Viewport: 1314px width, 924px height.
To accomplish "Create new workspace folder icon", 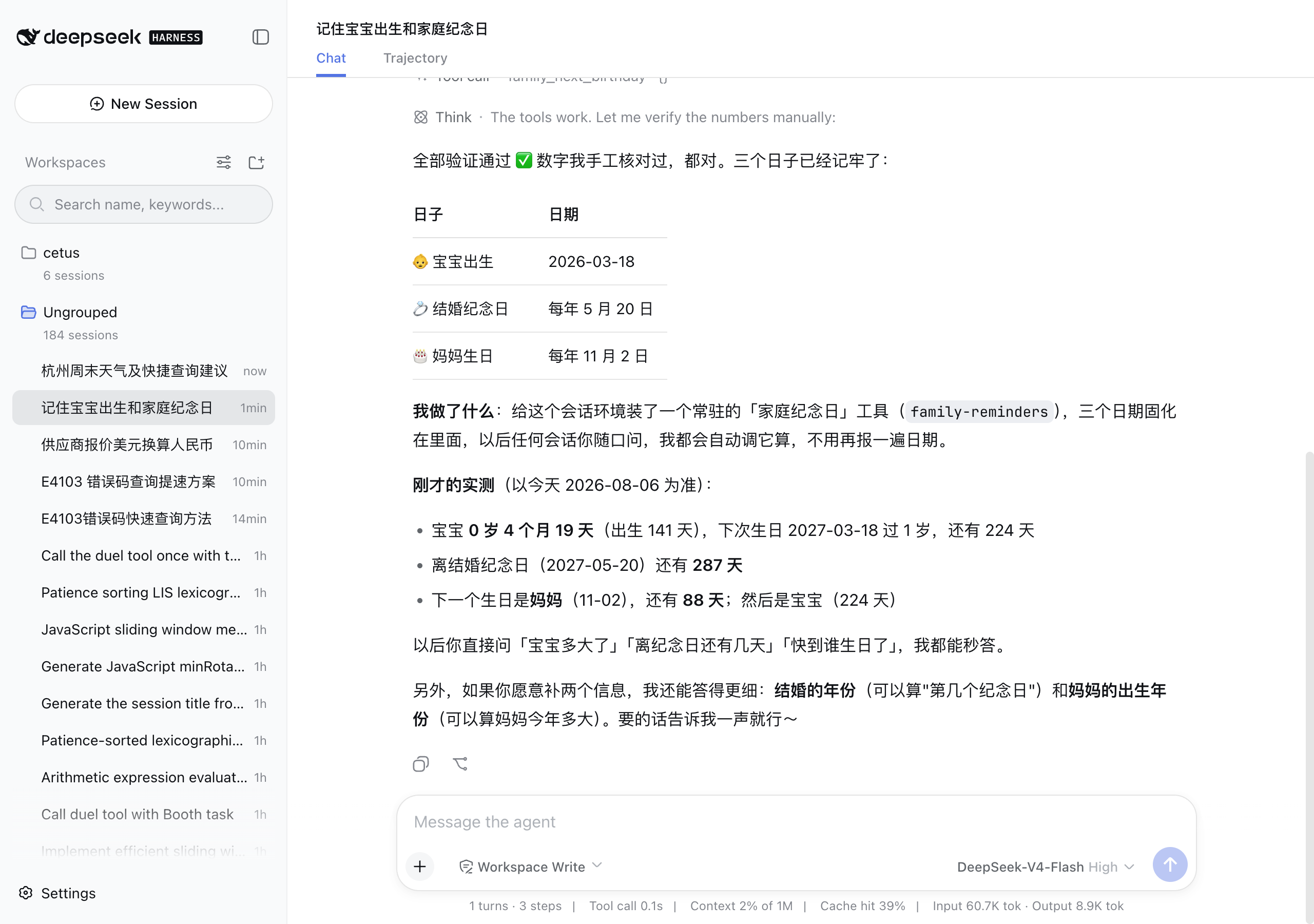I will 257,163.
